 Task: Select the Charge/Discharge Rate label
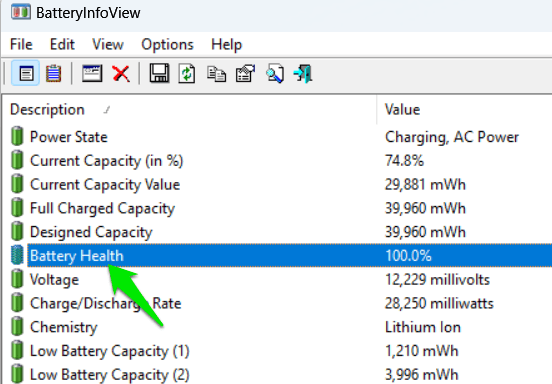105,303
